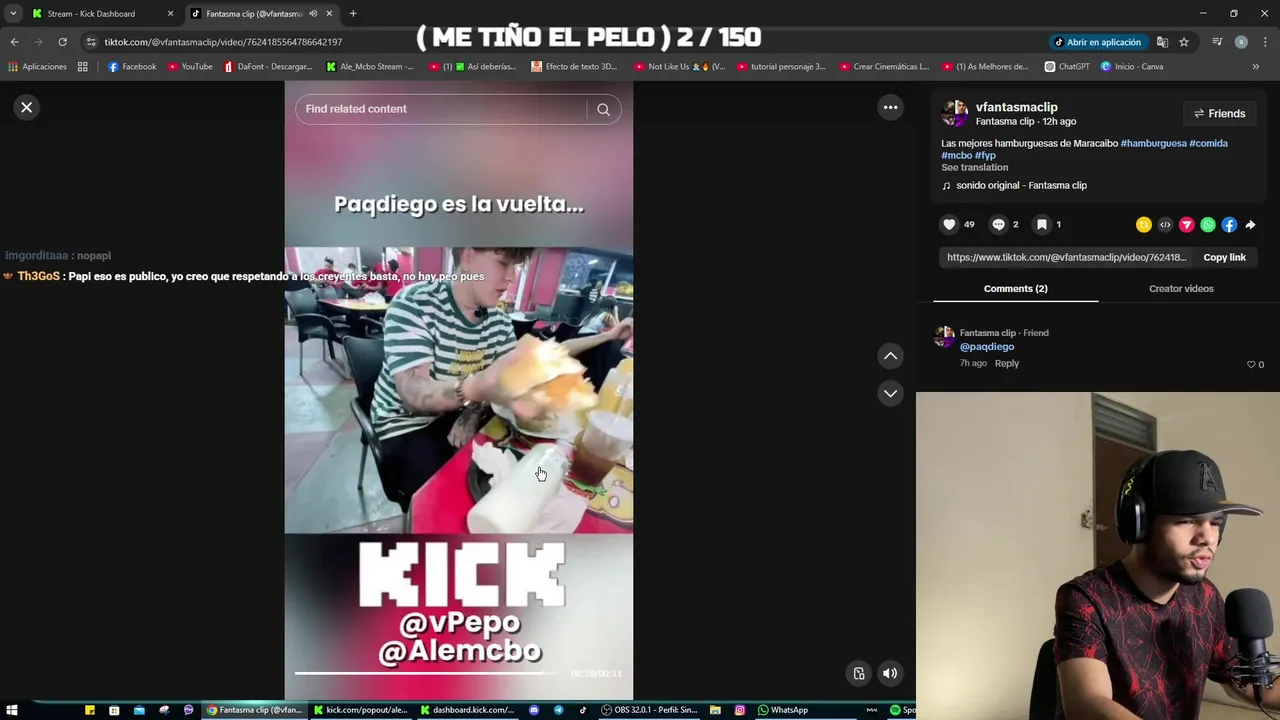
Task: Open WhatsApp from taskbar
Action: click(x=783, y=710)
